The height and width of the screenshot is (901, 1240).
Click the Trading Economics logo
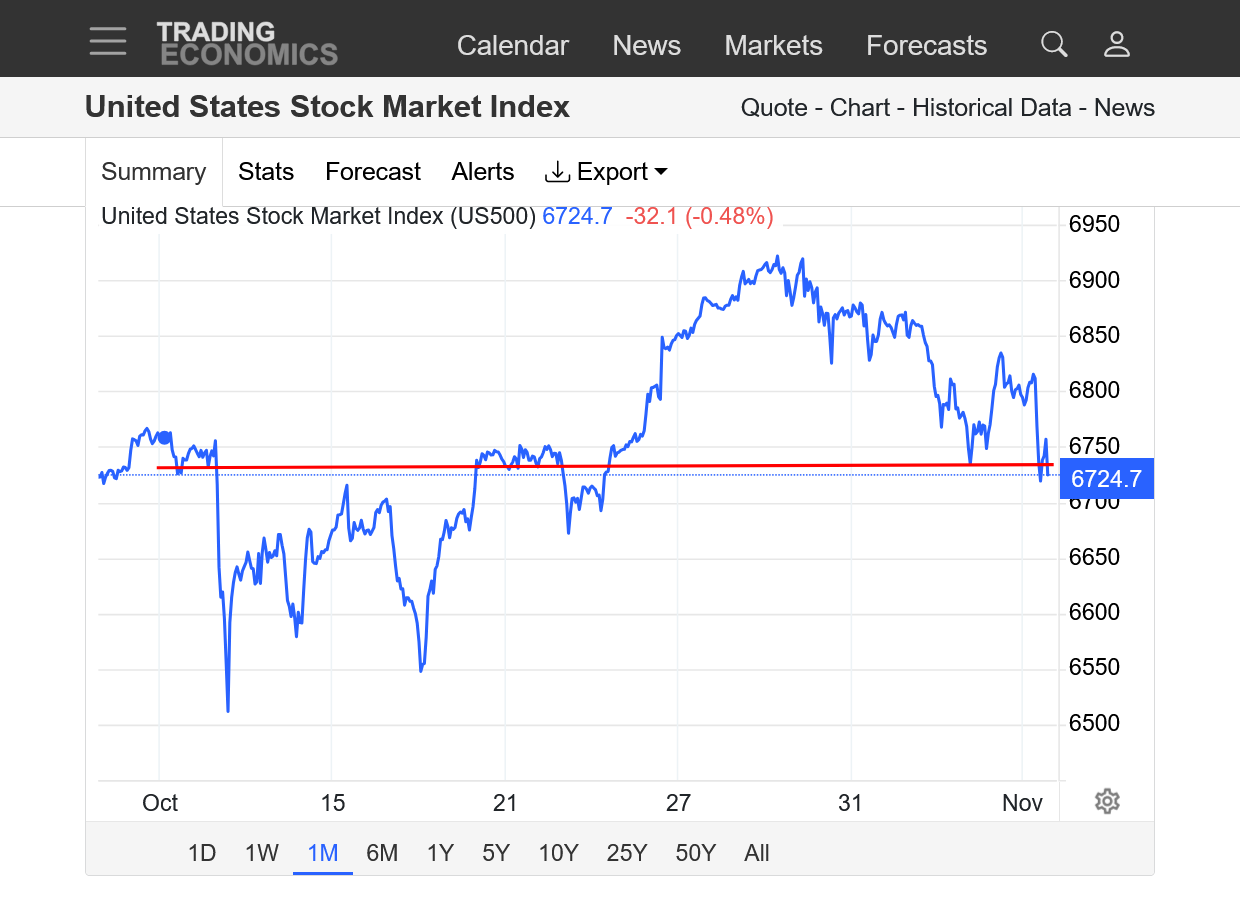(246, 44)
